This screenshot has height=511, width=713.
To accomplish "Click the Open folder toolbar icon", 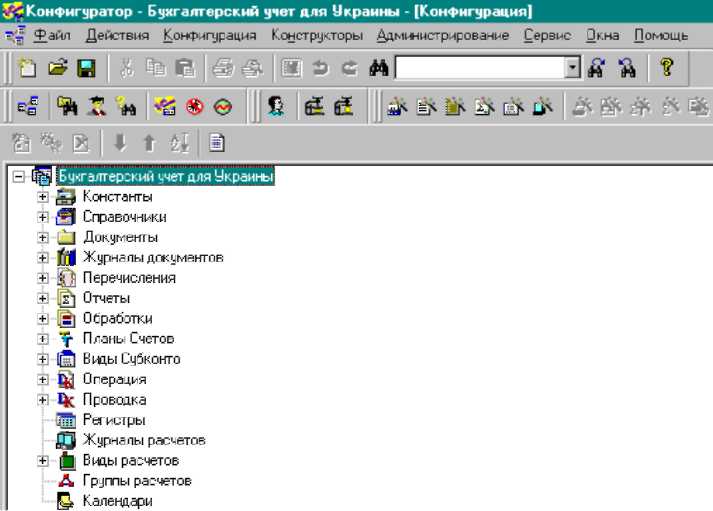I will [58, 68].
